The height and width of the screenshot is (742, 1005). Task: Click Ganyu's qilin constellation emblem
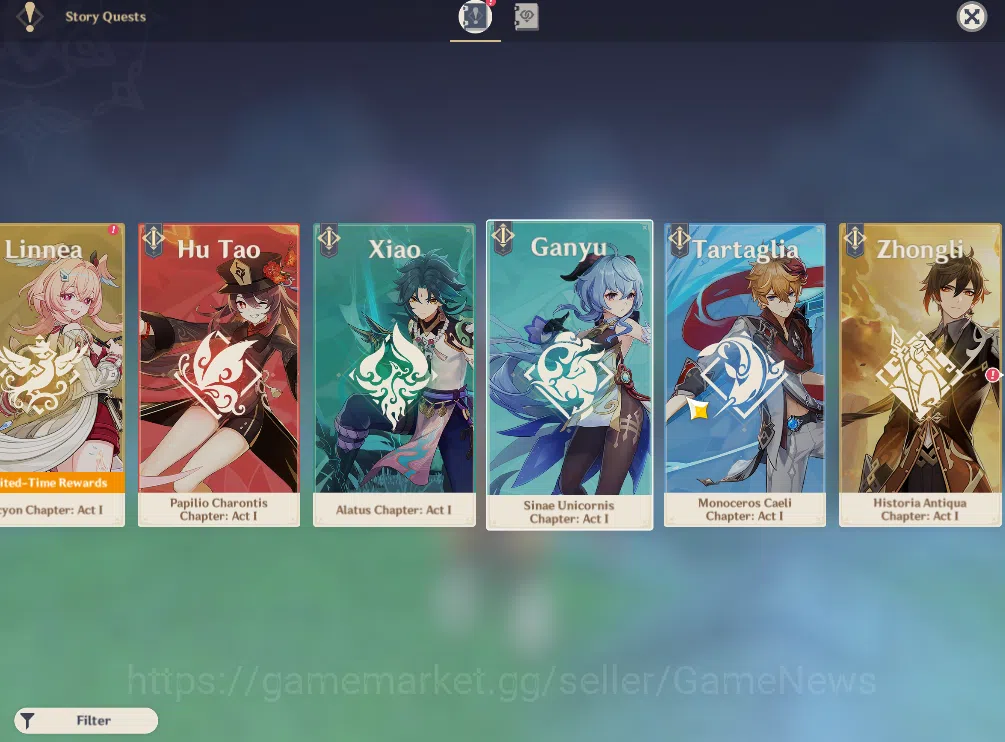[569, 375]
